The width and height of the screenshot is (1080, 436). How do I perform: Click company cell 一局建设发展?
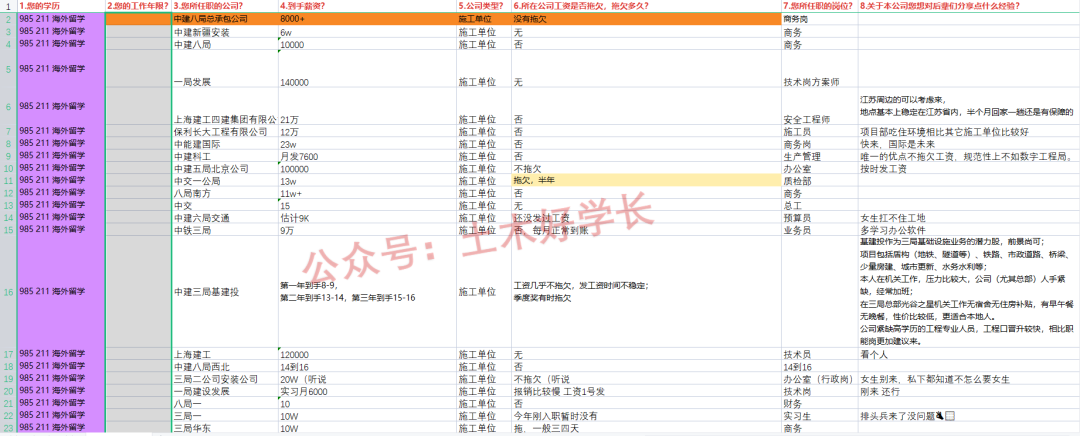click(225, 392)
